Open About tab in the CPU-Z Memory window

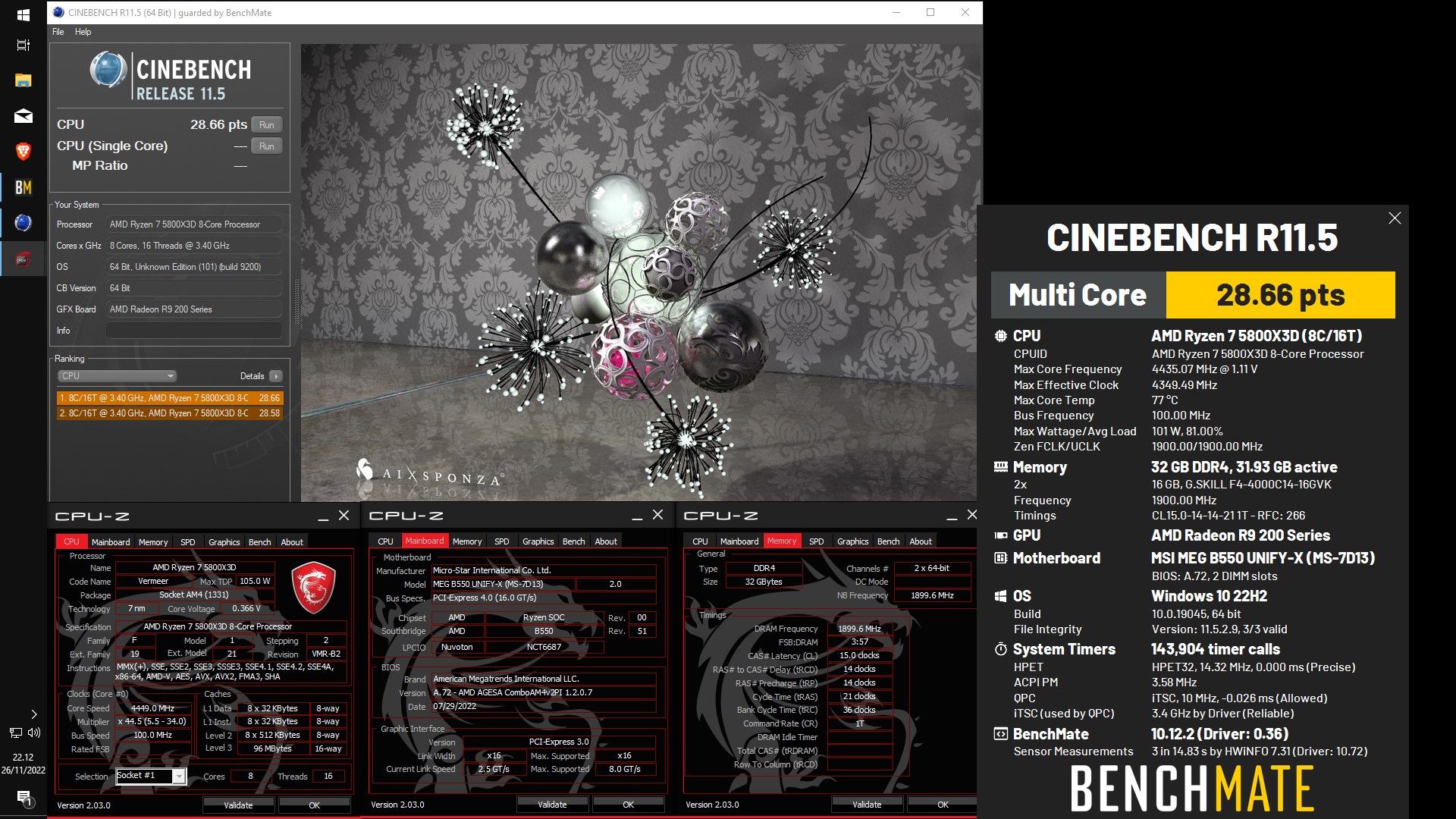[x=921, y=541]
